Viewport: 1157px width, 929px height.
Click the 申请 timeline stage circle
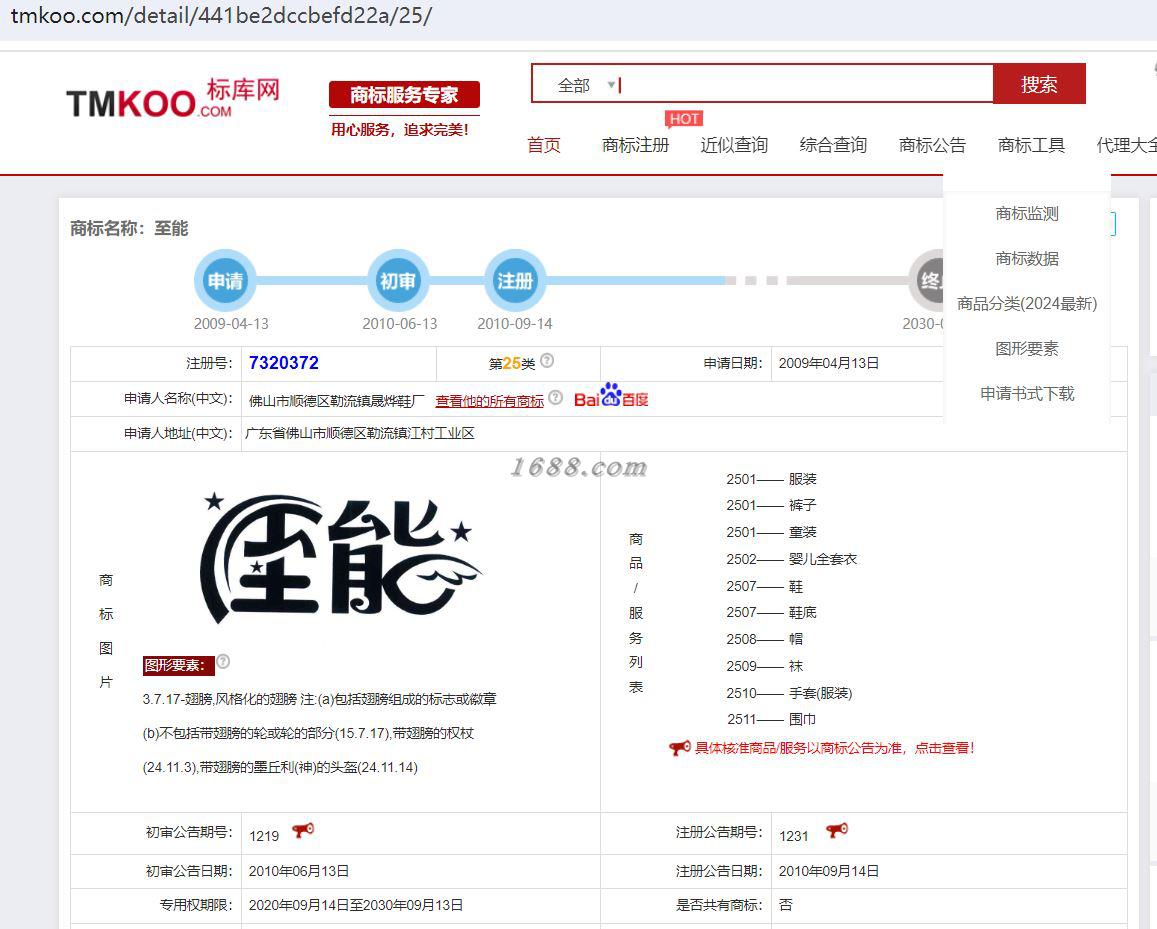point(225,281)
